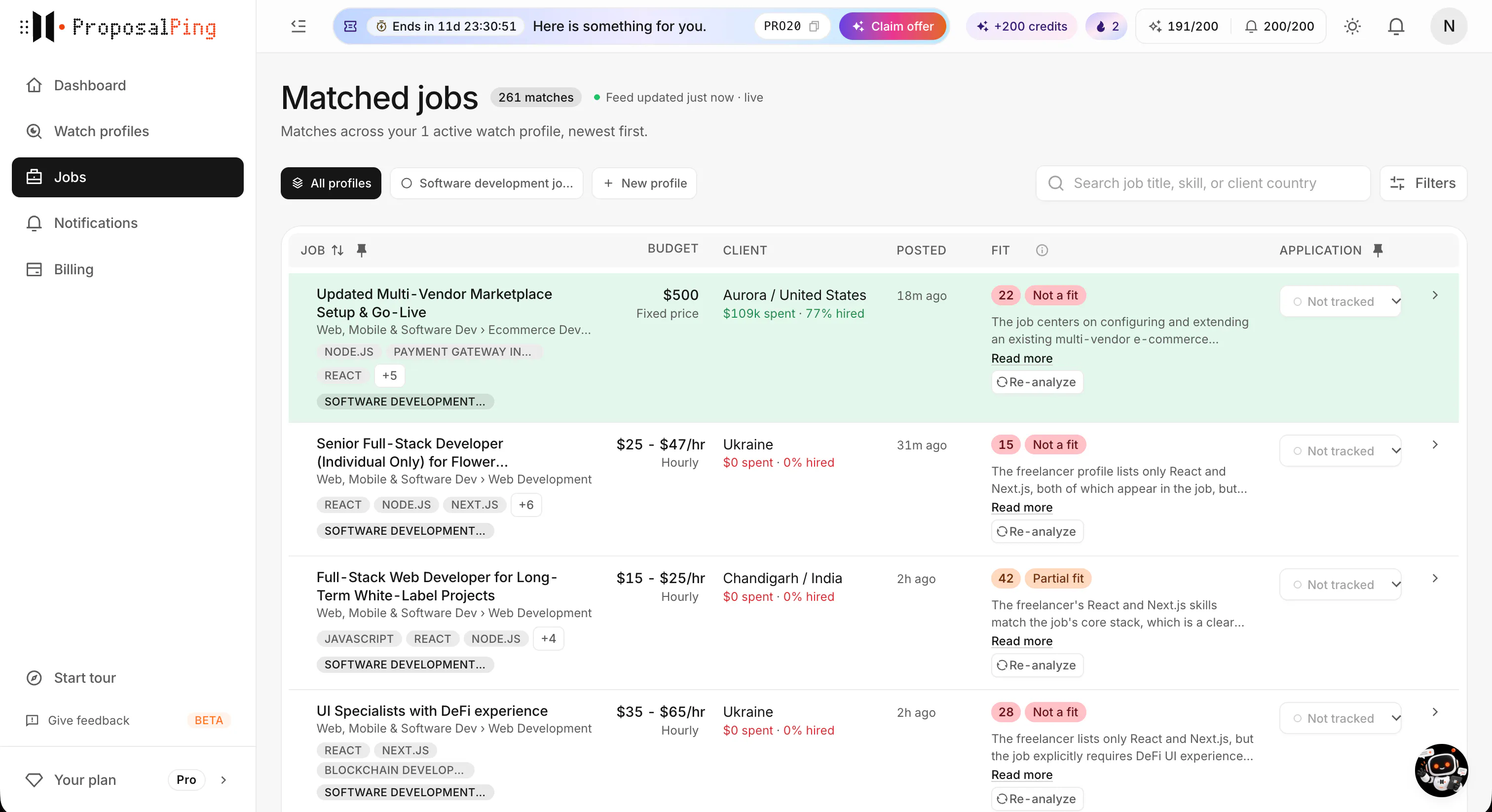
Task: Open Notifications in sidebar
Action: click(x=127, y=223)
